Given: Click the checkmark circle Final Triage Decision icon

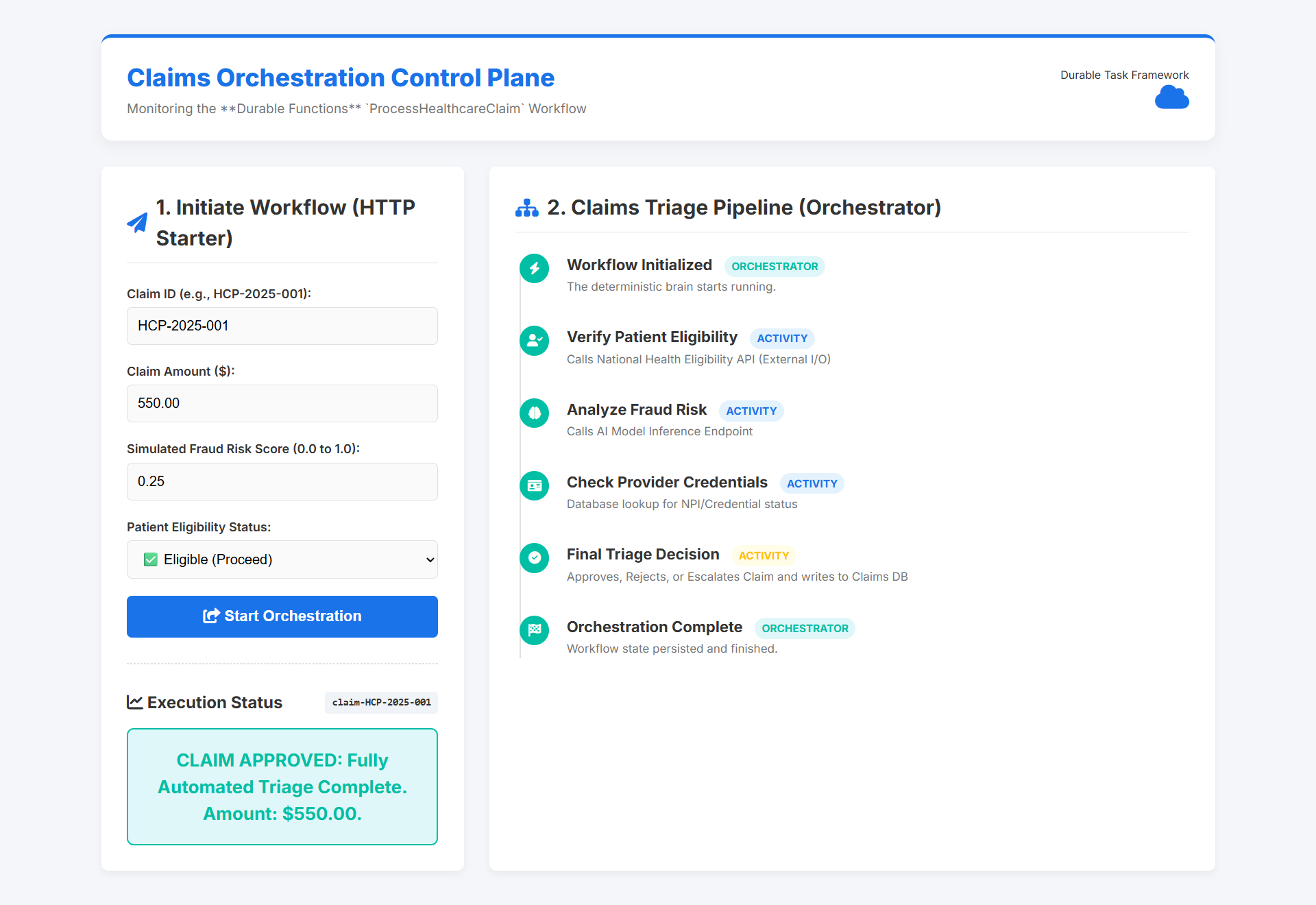Looking at the screenshot, I should pyautogui.click(x=534, y=557).
